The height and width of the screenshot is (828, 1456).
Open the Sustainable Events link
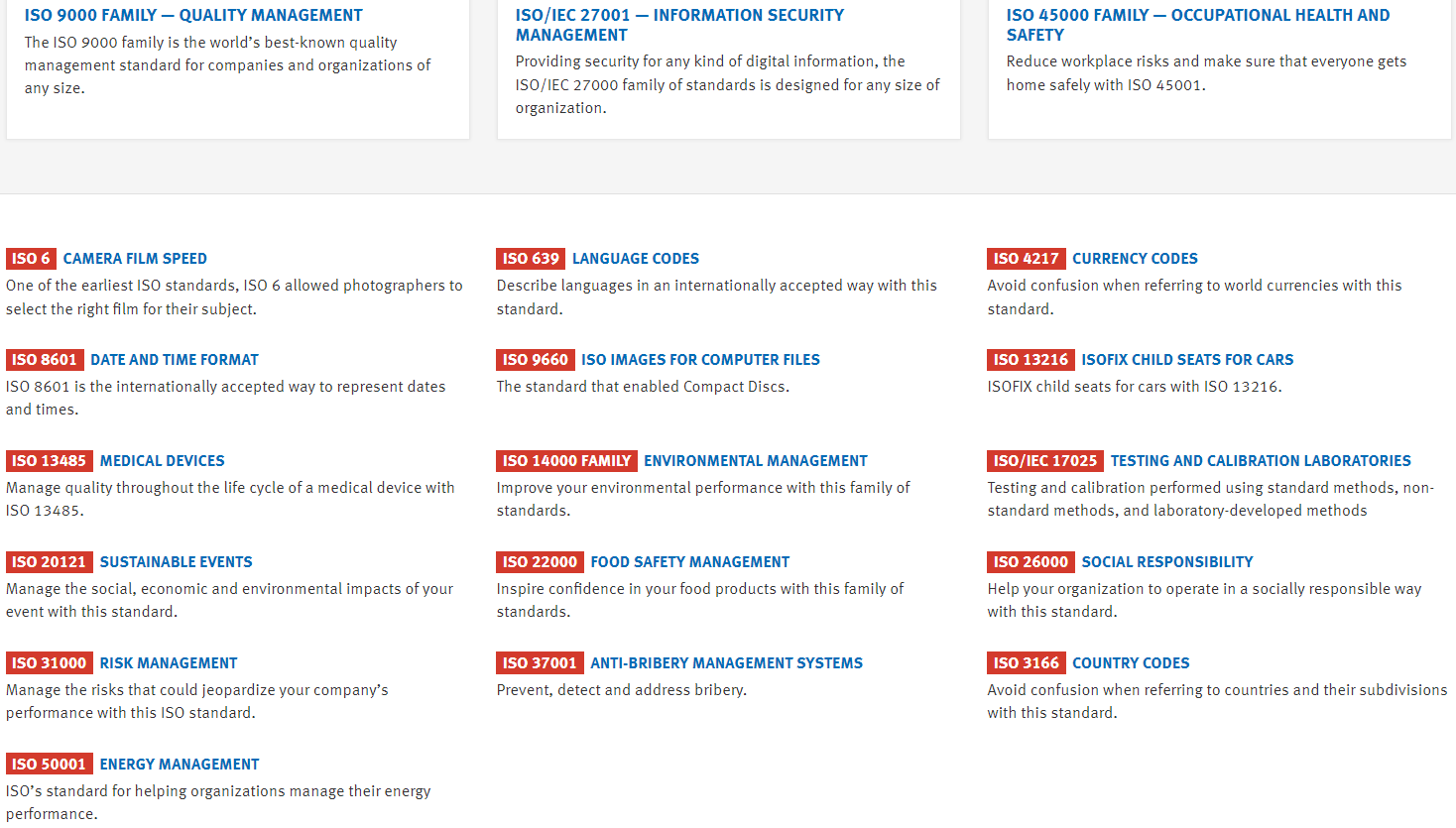click(177, 562)
